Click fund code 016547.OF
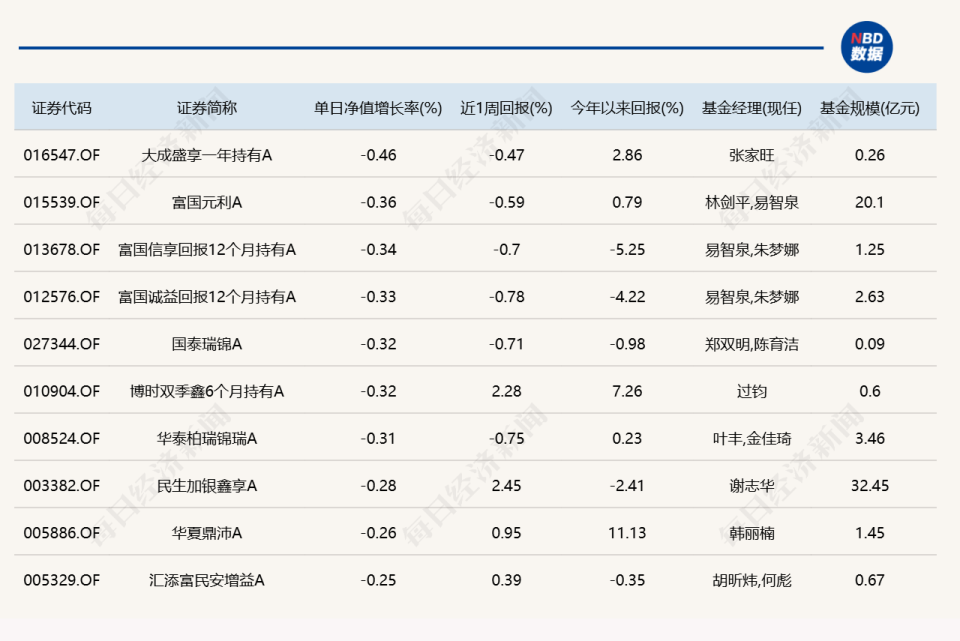 click(62, 155)
